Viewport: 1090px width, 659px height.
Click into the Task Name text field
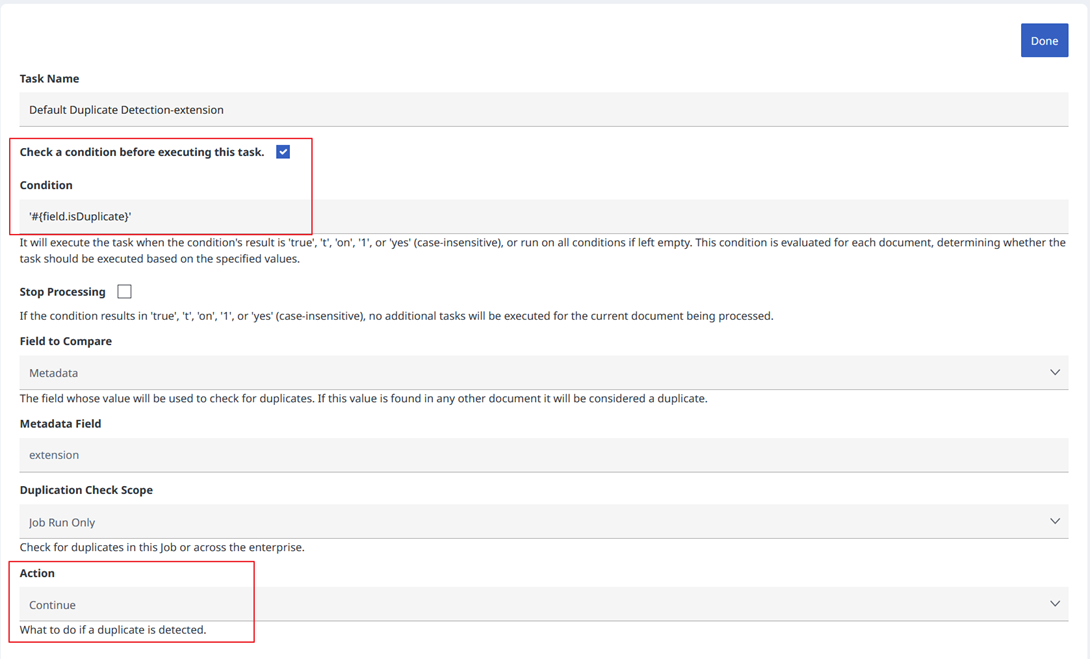[543, 110]
